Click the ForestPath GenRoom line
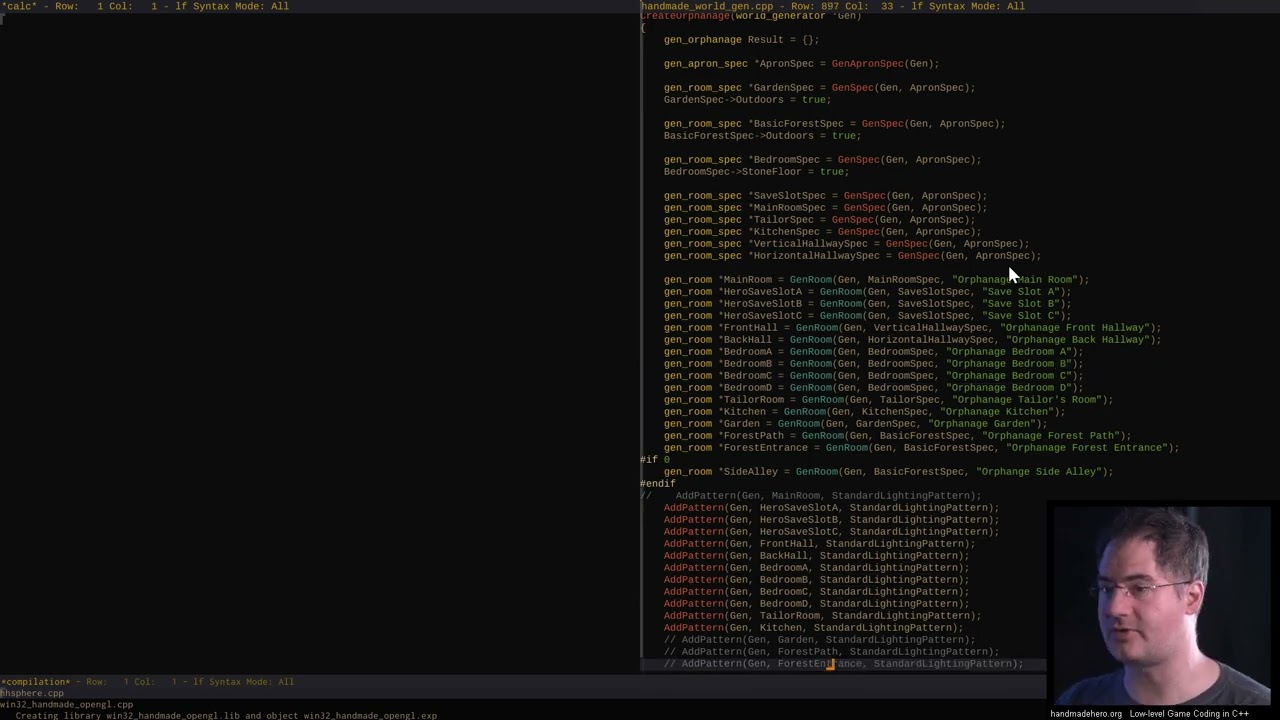This screenshot has width=1280, height=720. (897, 436)
